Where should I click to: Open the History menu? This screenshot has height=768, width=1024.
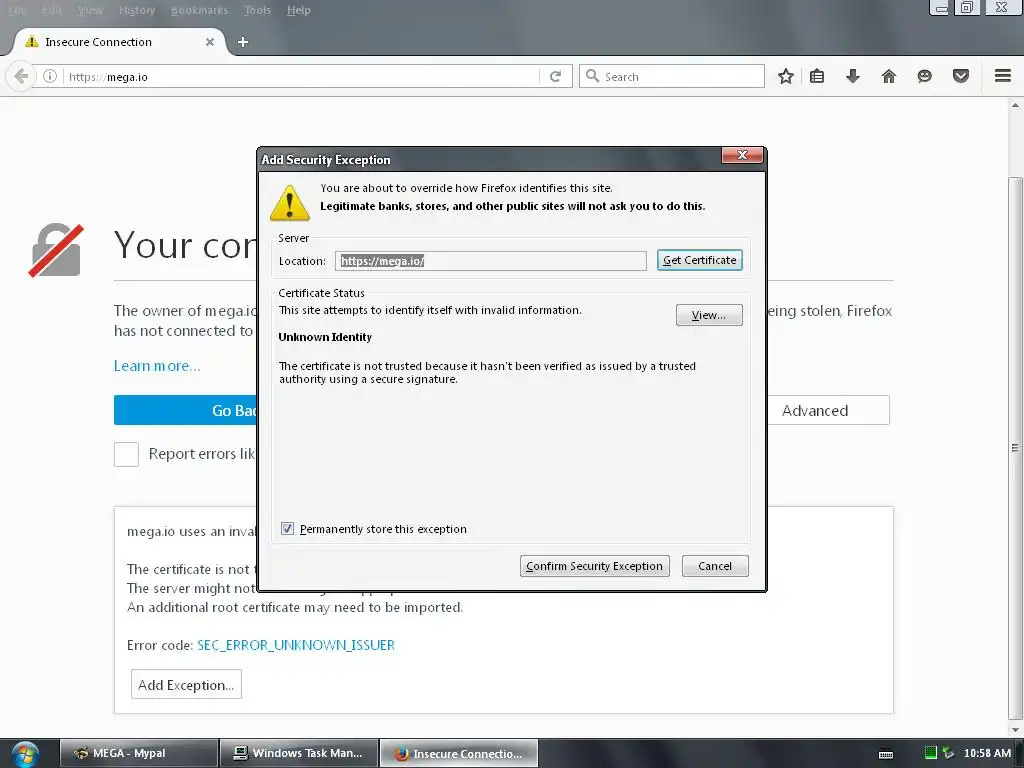pos(137,10)
